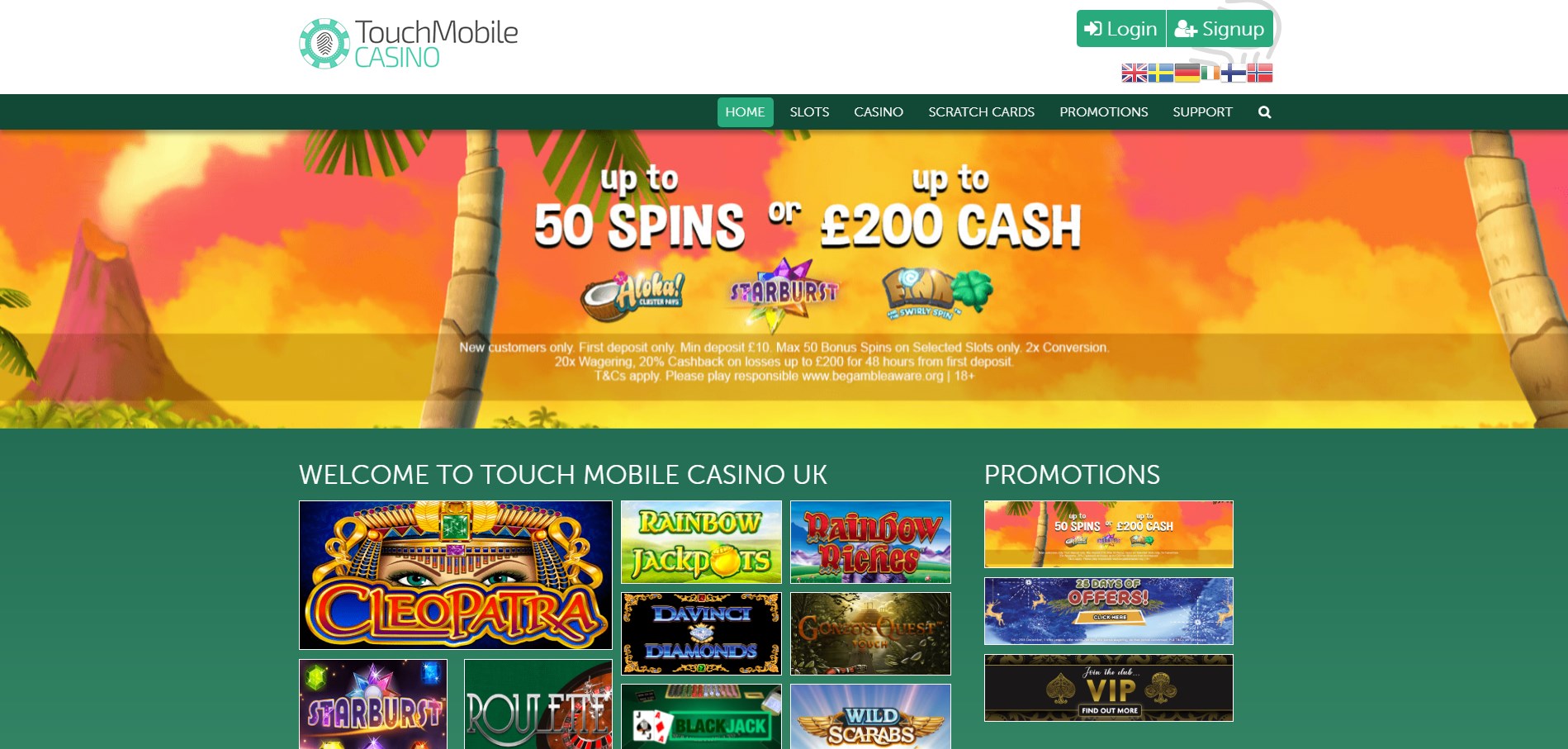This screenshot has width=1568, height=749.
Task: Go to the Slots menu item
Action: pos(809,112)
